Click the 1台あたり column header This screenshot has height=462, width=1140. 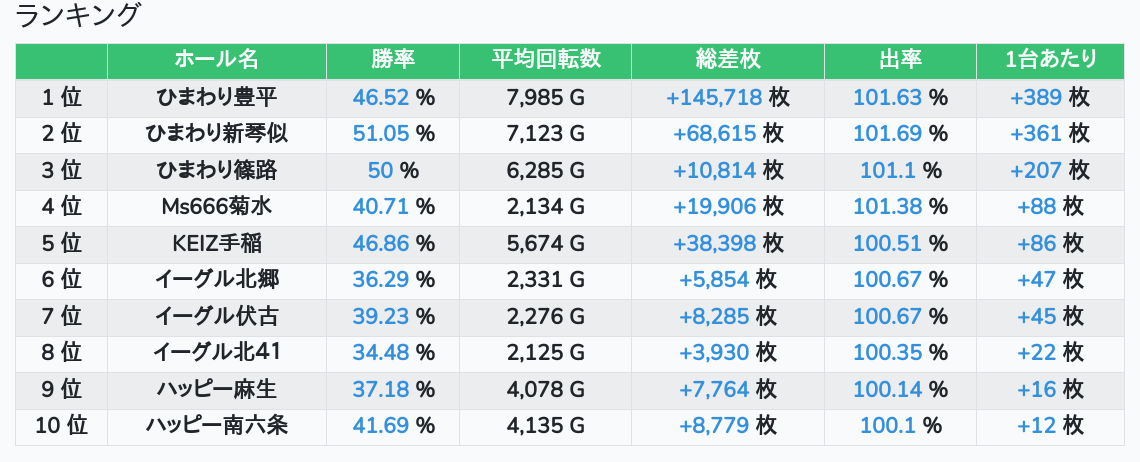[x=1050, y=61]
